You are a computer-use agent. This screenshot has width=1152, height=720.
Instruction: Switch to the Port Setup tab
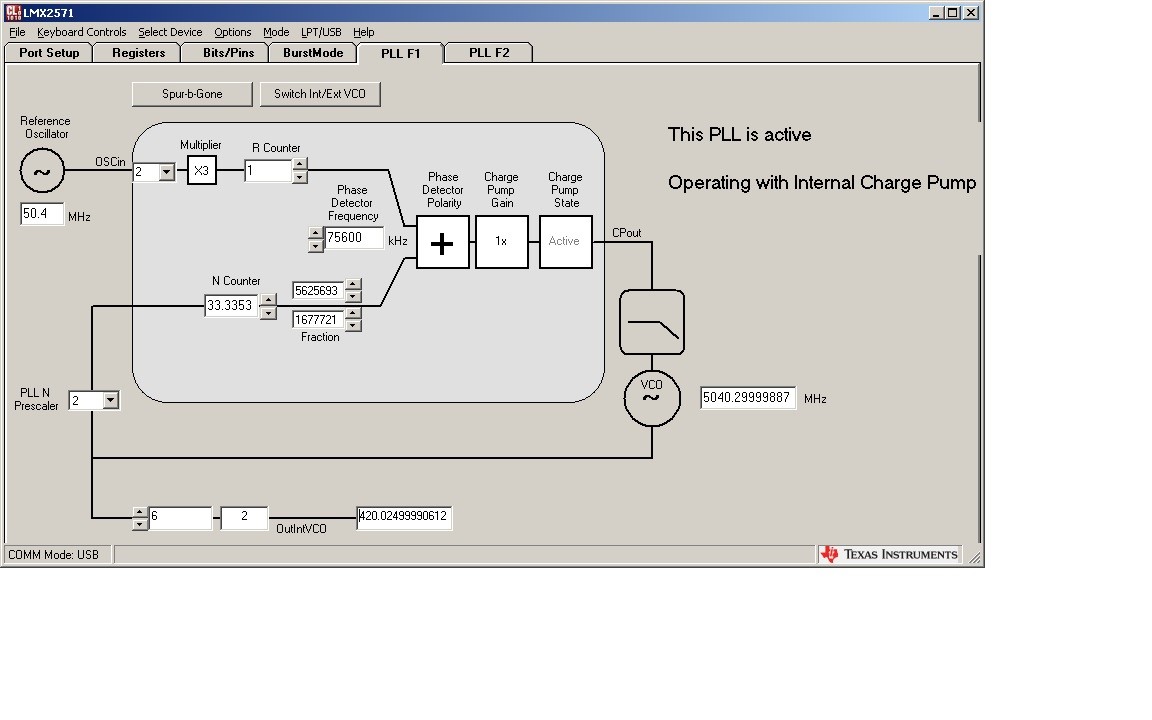[x=49, y=53]
